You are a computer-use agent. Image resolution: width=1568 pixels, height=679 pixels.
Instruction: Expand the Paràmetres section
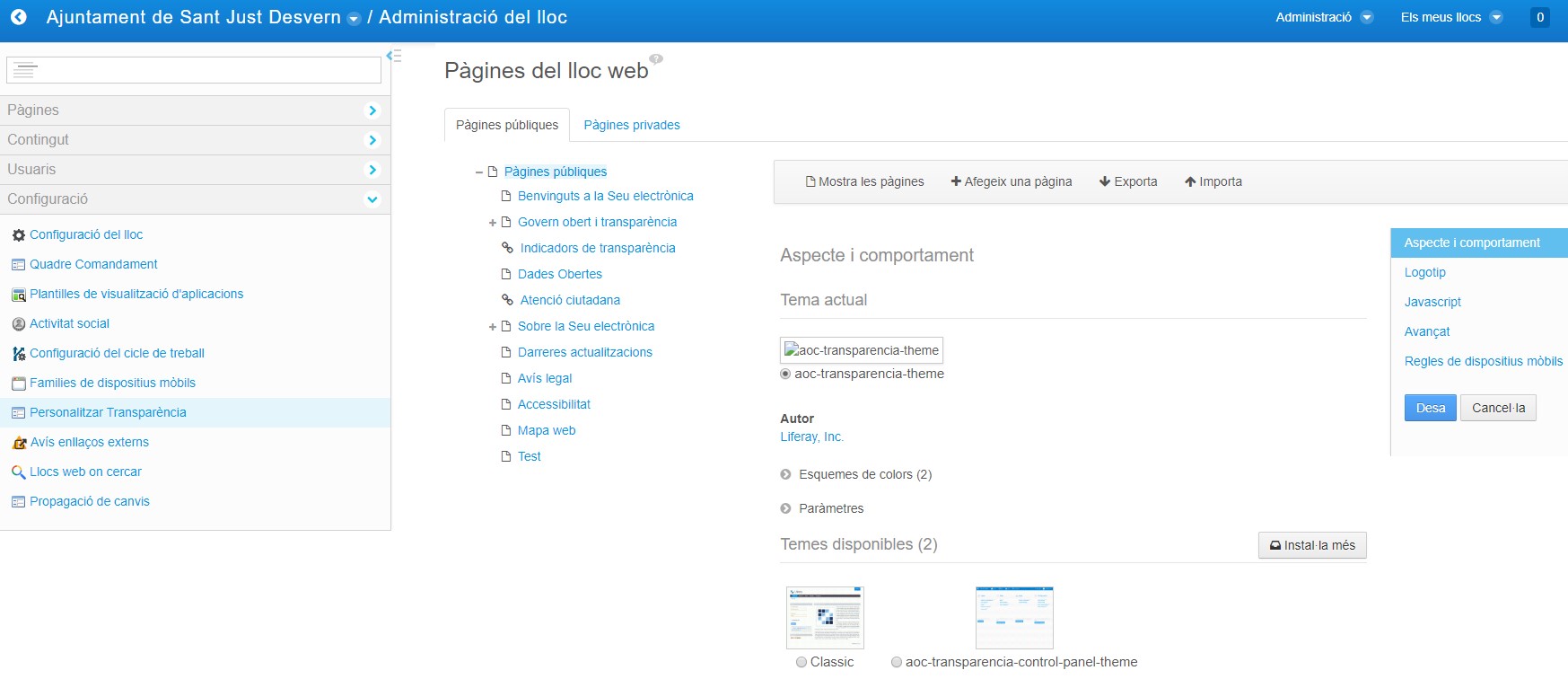coord(785,508)
